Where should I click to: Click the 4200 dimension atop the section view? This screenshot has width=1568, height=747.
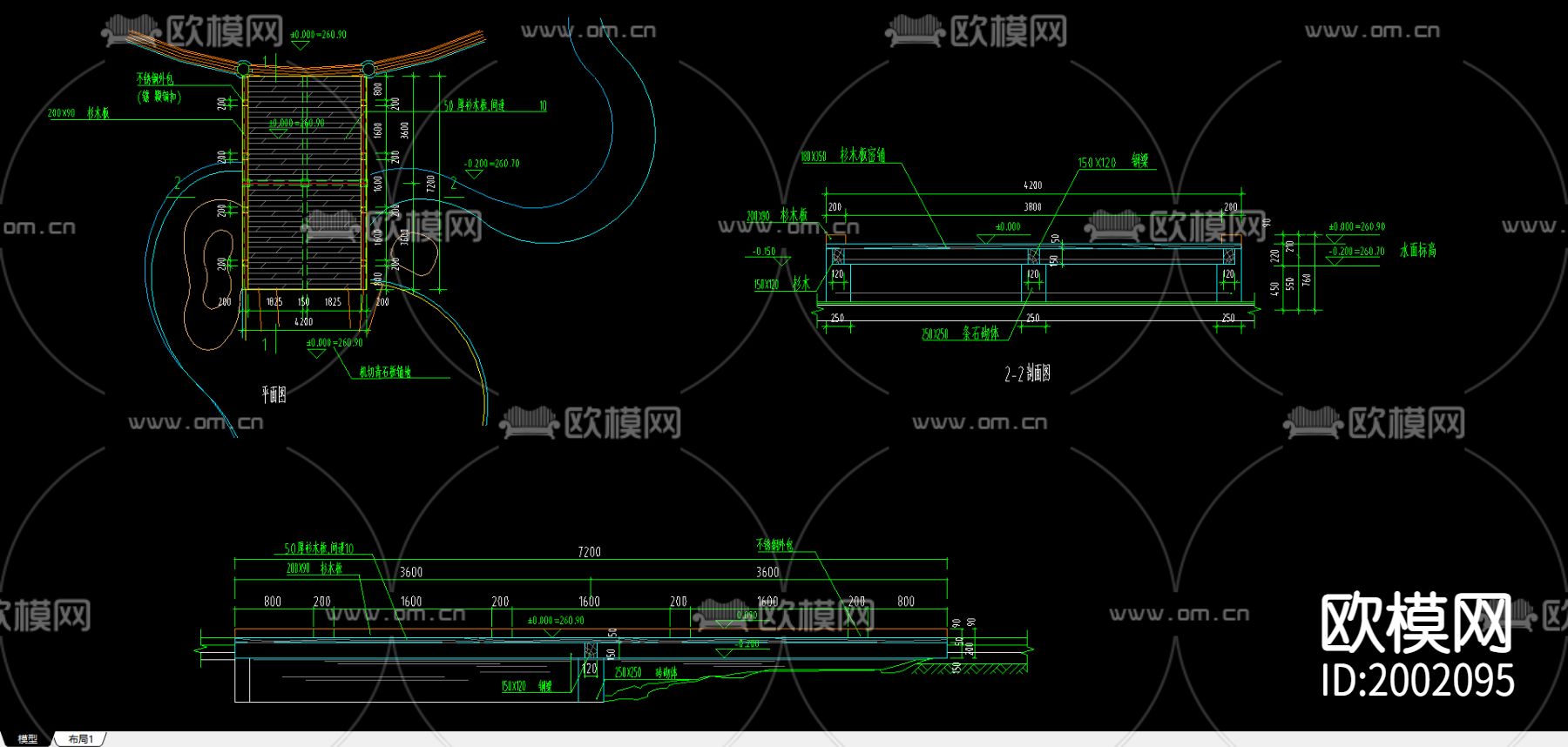tap(1032, 185)
